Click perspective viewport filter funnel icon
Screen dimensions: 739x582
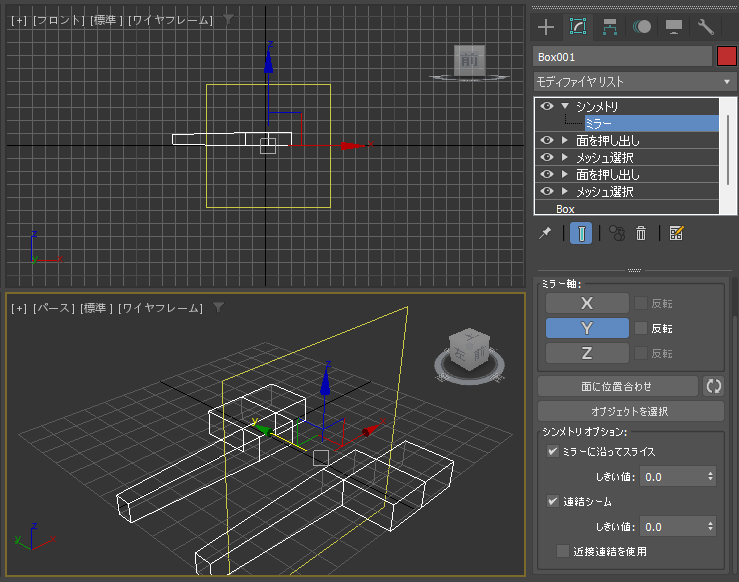[x=218, y=308]
